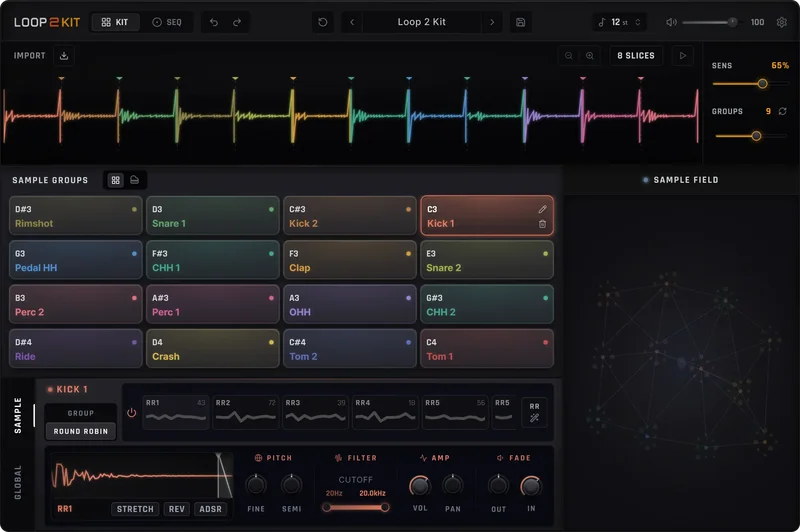Zoom out the waveform view
Screen dimensions: 800x532
(x=568, y=56)
